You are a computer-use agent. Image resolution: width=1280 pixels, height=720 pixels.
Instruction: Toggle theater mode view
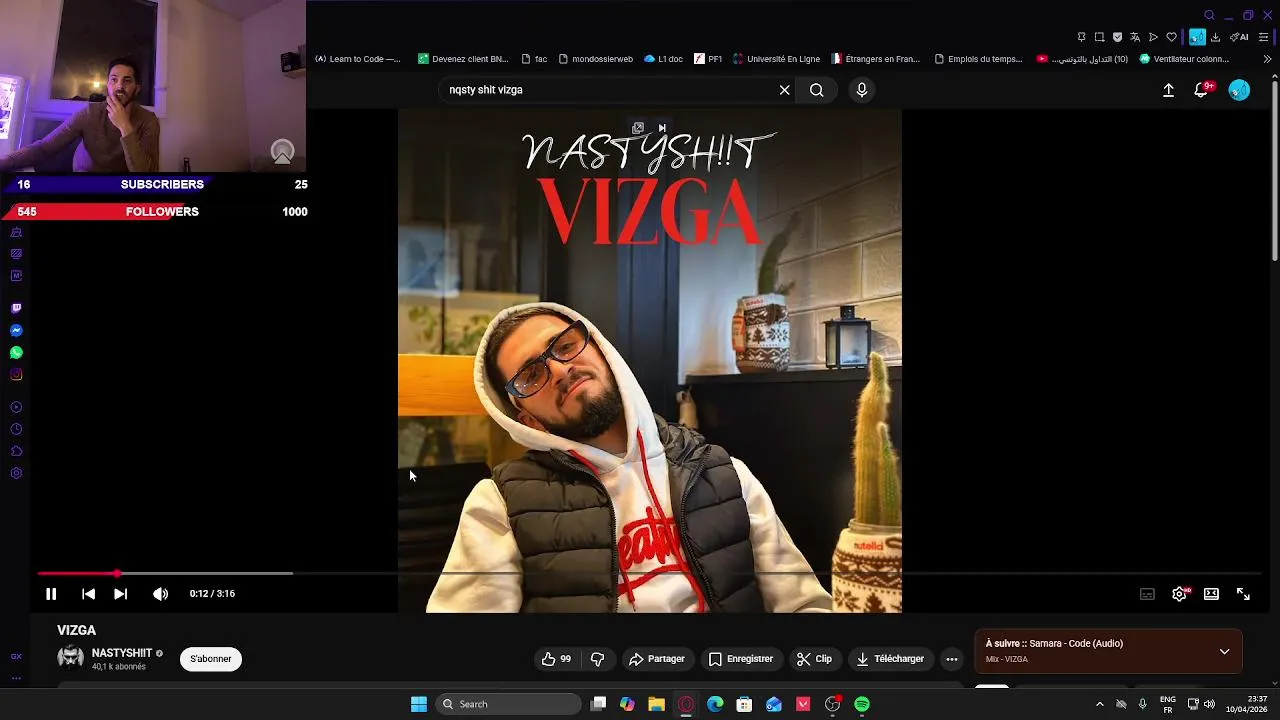click(x=1211, y=594)
